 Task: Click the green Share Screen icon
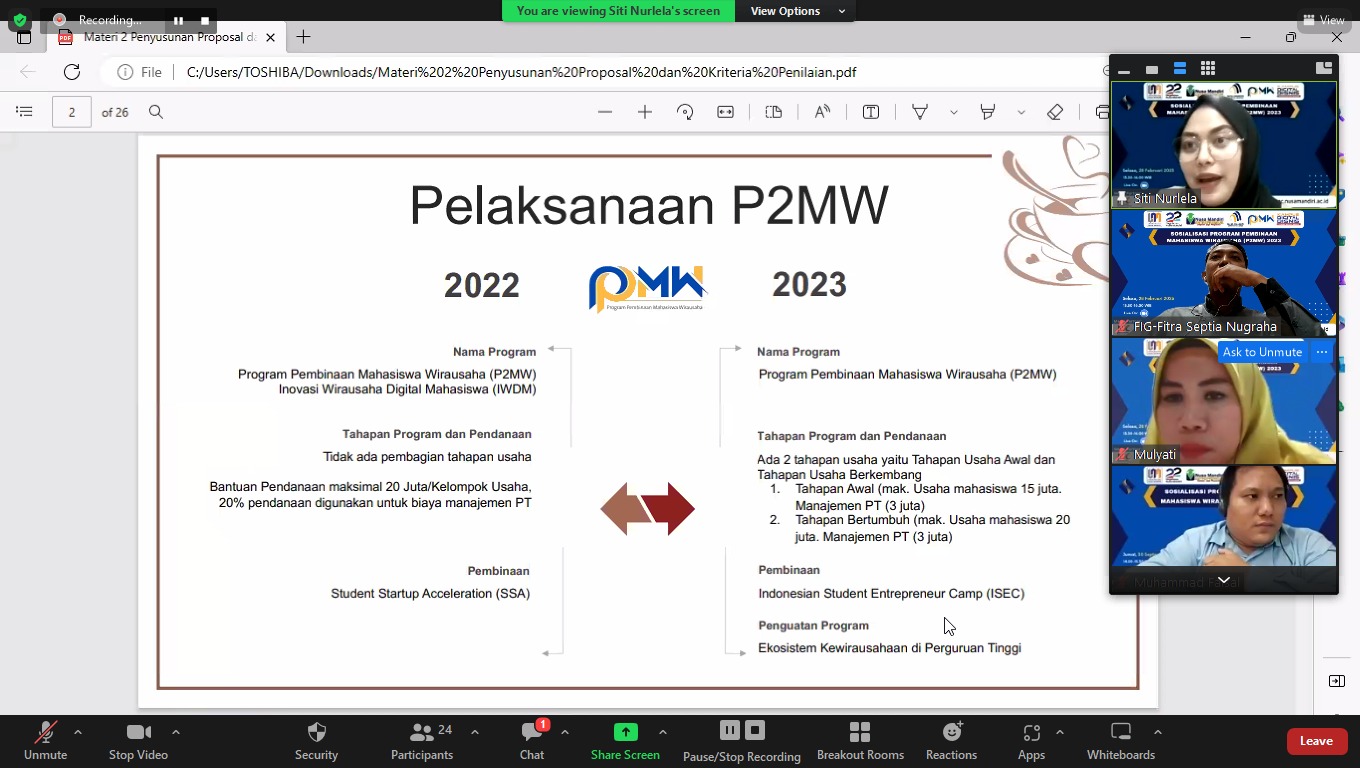click(625, 732)
